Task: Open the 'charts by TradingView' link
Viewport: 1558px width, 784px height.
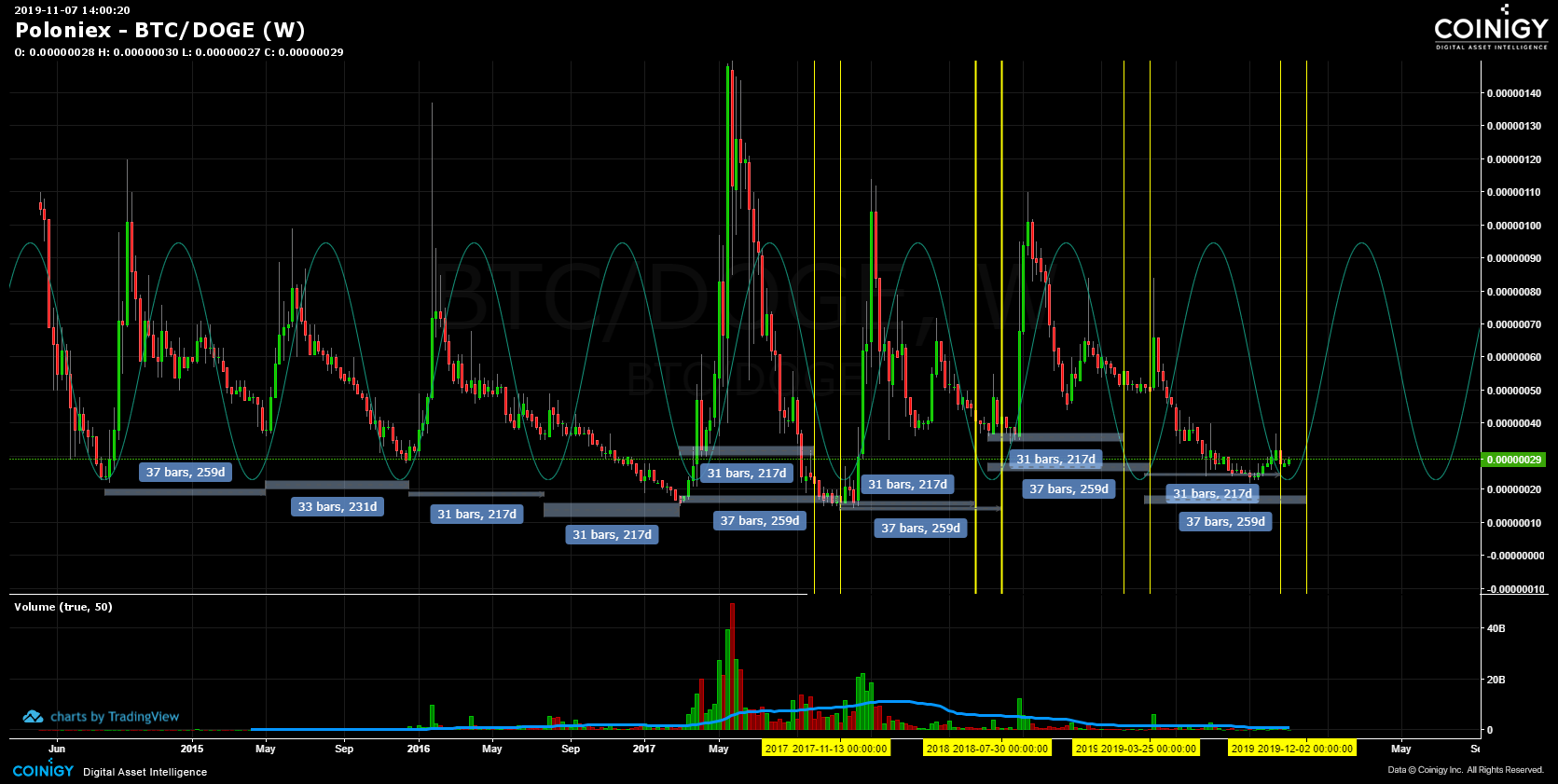Action: [114, 717]
